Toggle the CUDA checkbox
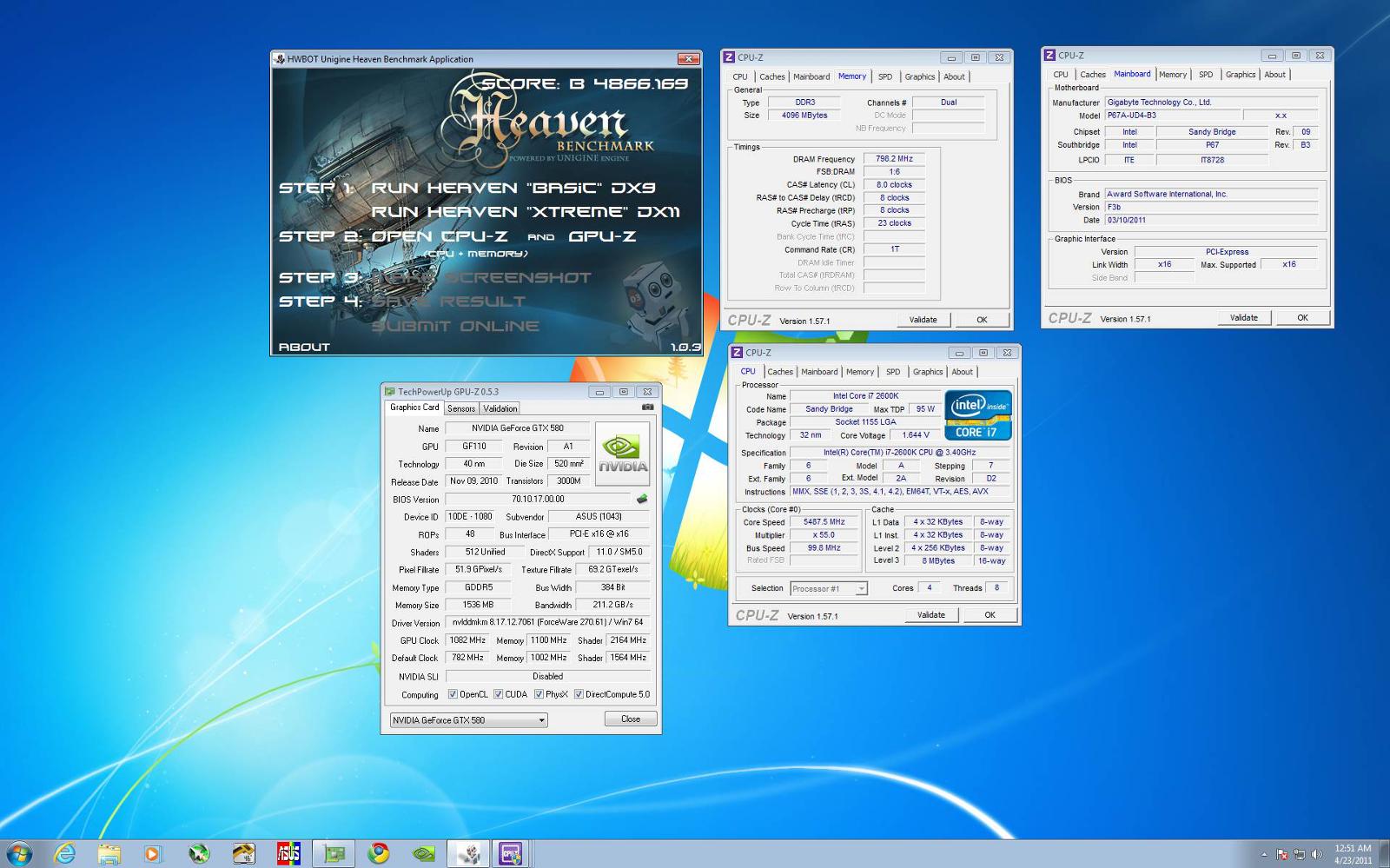This screenshot has width=1390, height=868. tap(499, 694)
